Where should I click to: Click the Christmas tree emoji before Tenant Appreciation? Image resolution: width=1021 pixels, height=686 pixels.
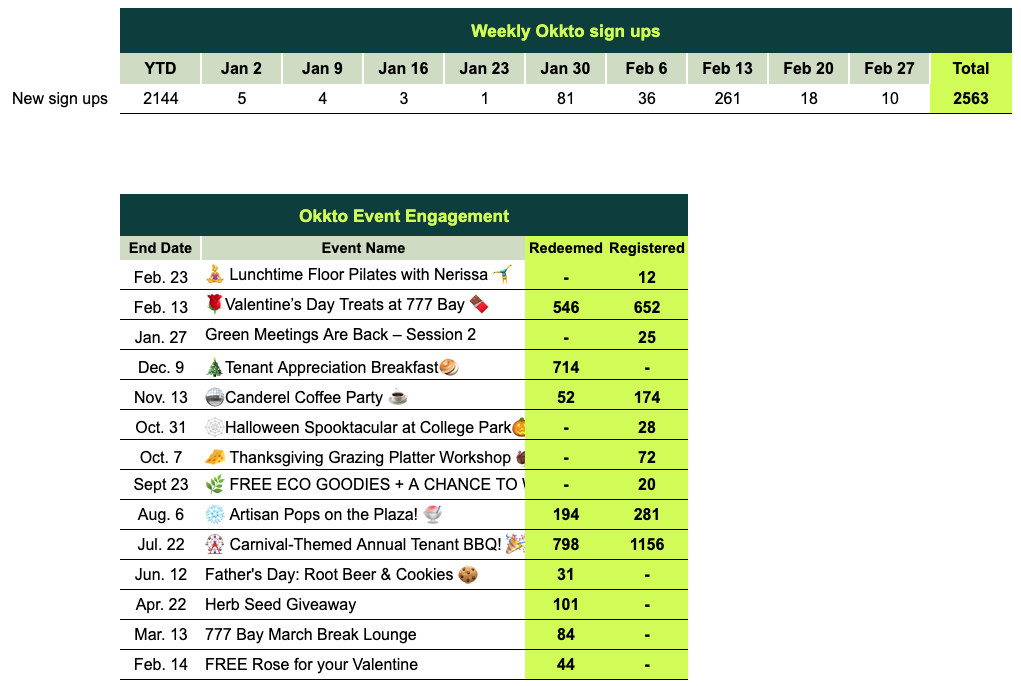[214, 367]
